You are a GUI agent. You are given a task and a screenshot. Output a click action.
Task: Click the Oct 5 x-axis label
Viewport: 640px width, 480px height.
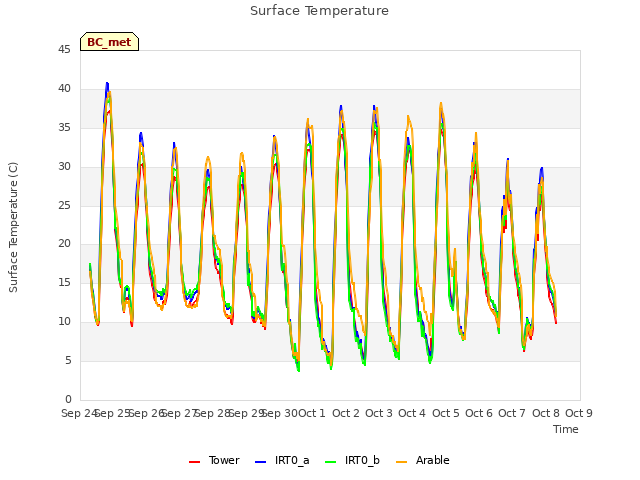click(446, 413)
